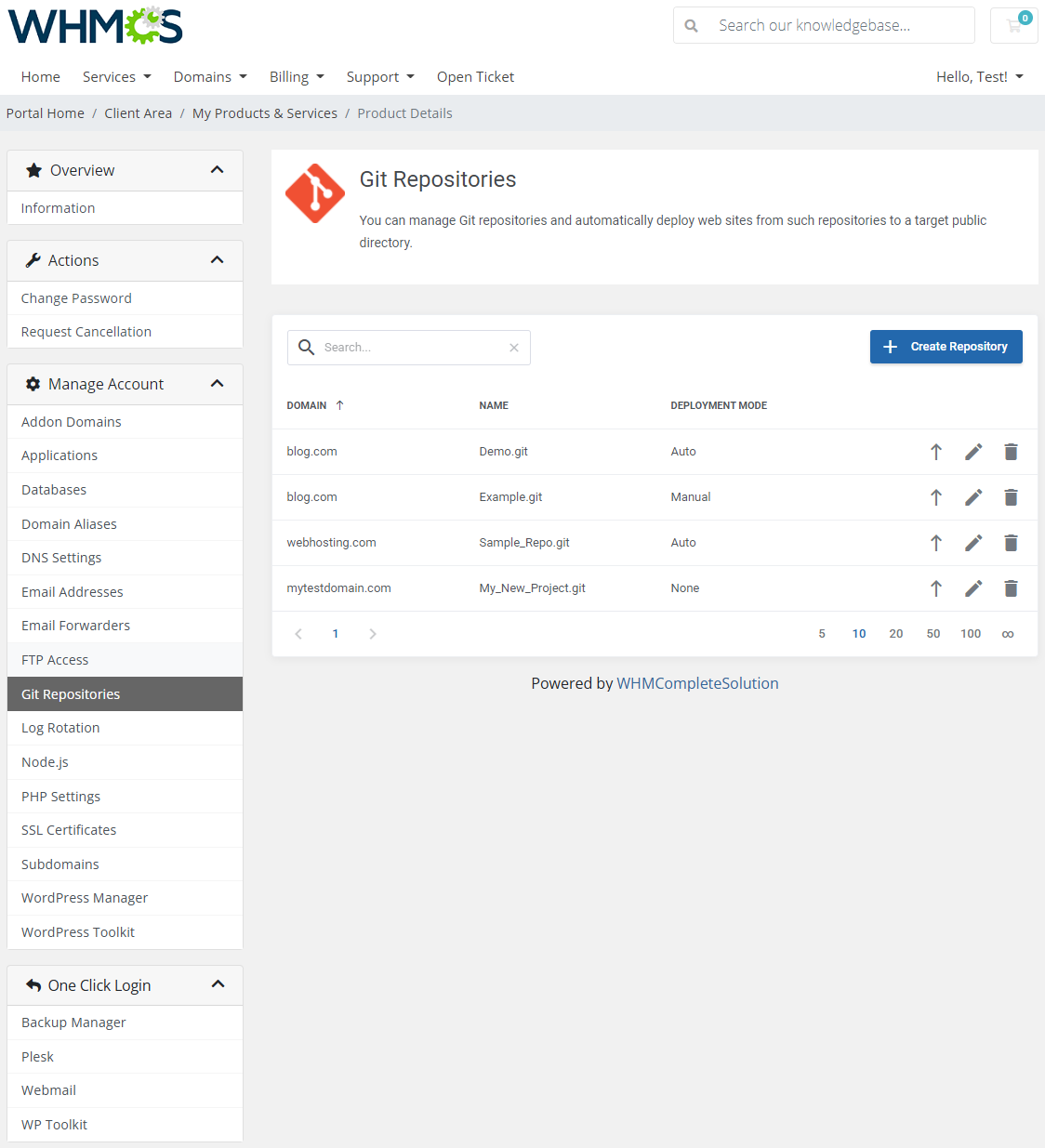Click the knowledgebase search magnifier icon

(x=691, y=25)
